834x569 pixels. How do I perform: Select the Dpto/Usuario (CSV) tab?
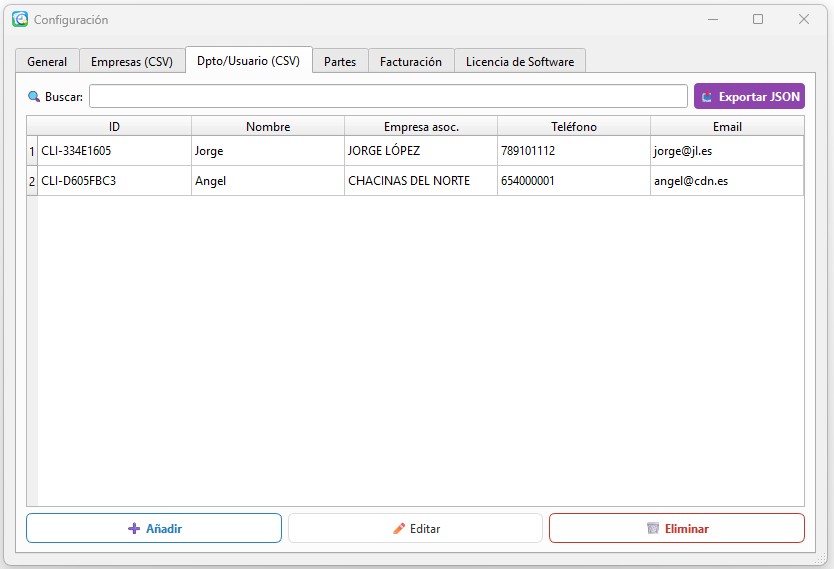pyautogui.click(x=248, y=61)
